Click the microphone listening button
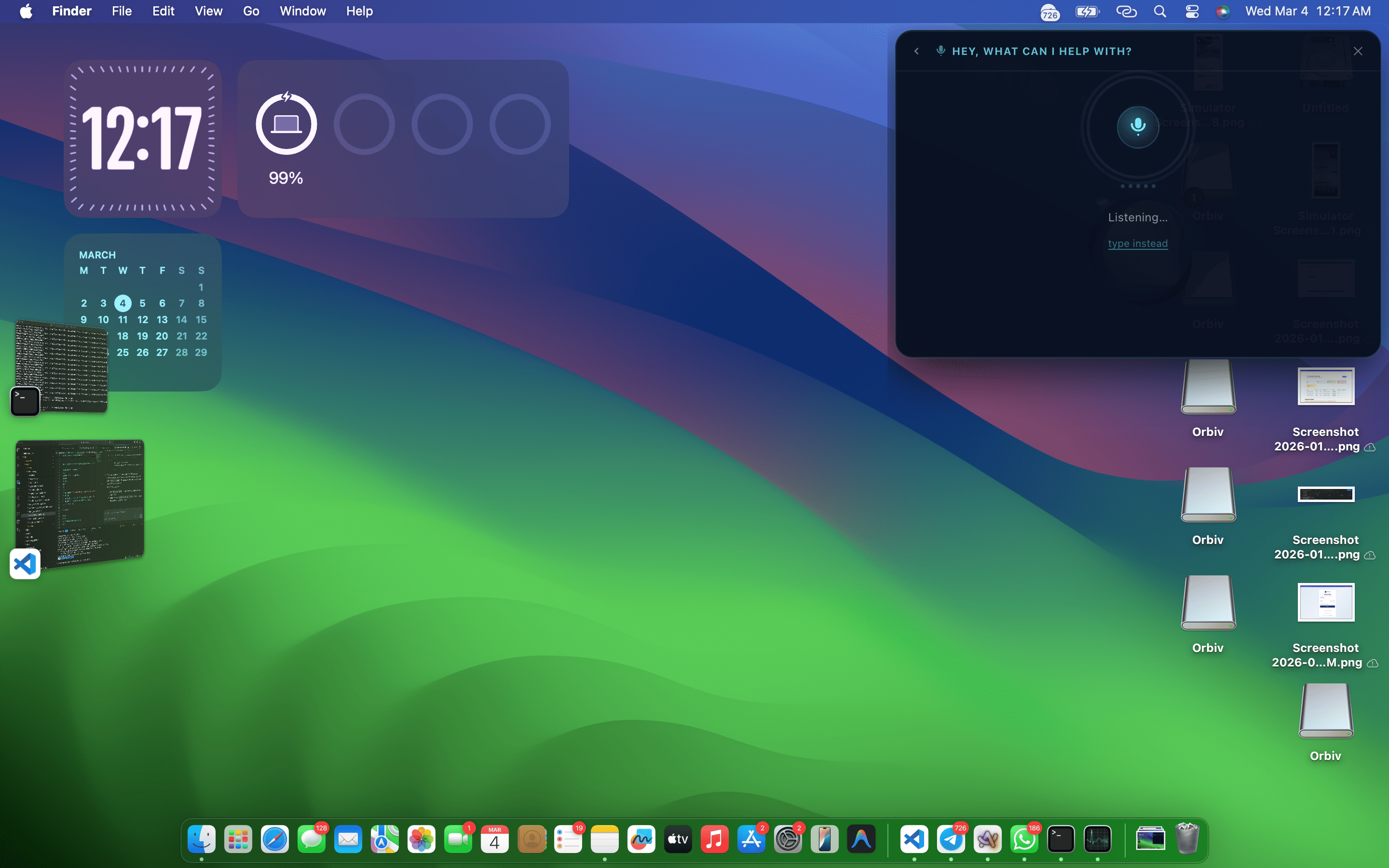 click(1138, 126)
